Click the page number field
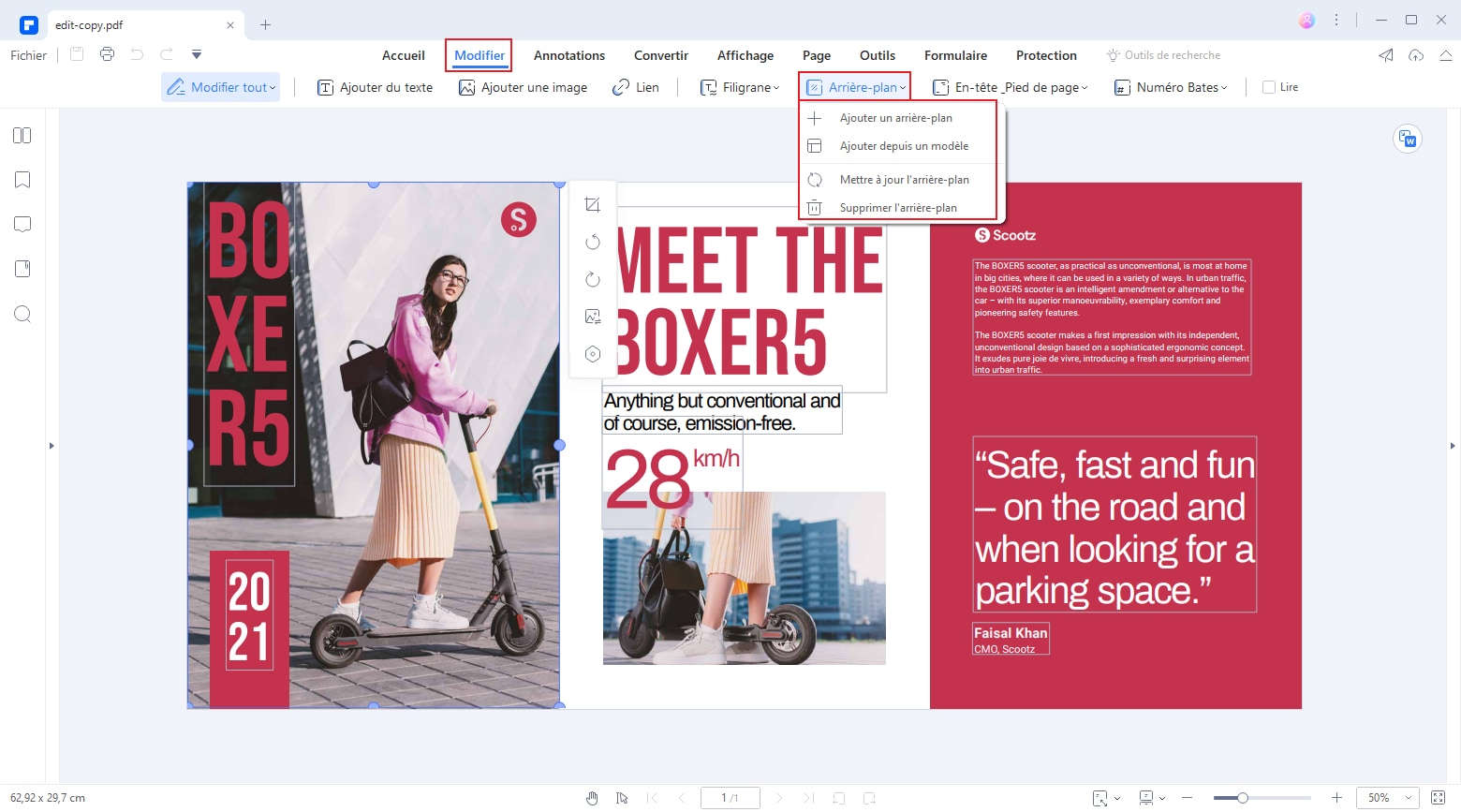The height and width of the screenshot is (812, 1461). pos(730,798)
